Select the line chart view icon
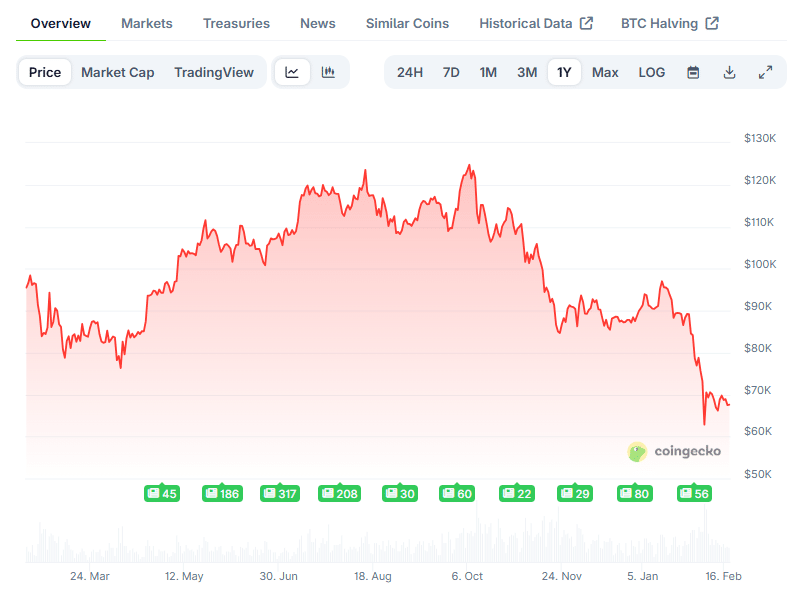804x594 pixels. click(291, 71)
